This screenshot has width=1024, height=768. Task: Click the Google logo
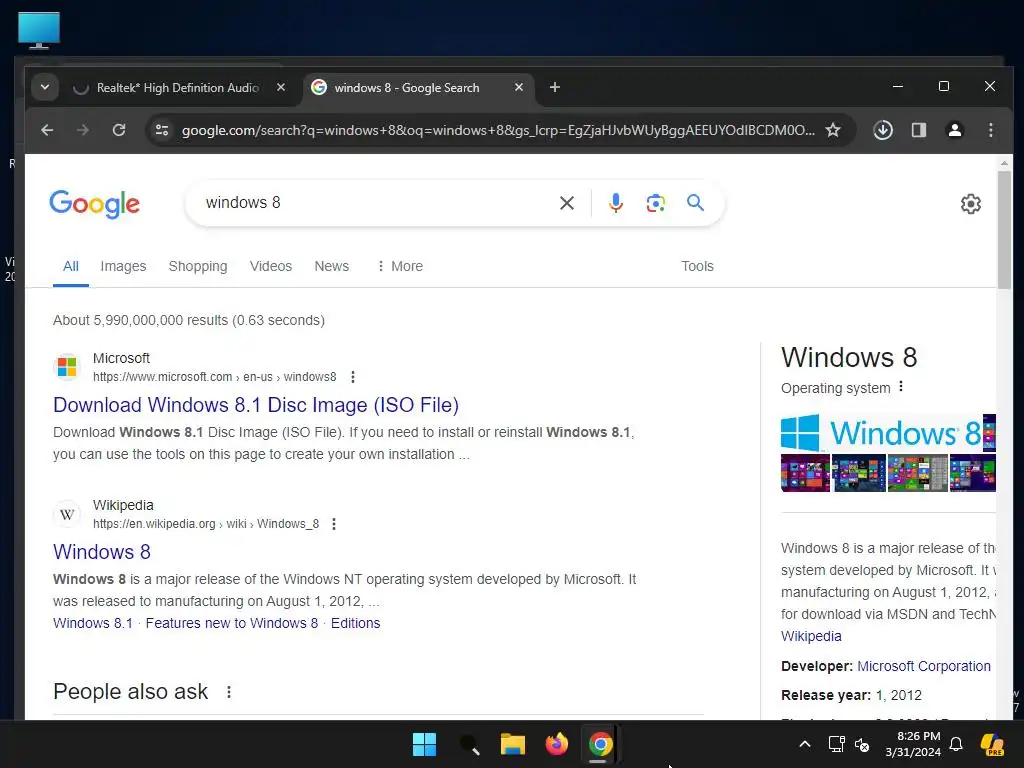pos(95,204)
